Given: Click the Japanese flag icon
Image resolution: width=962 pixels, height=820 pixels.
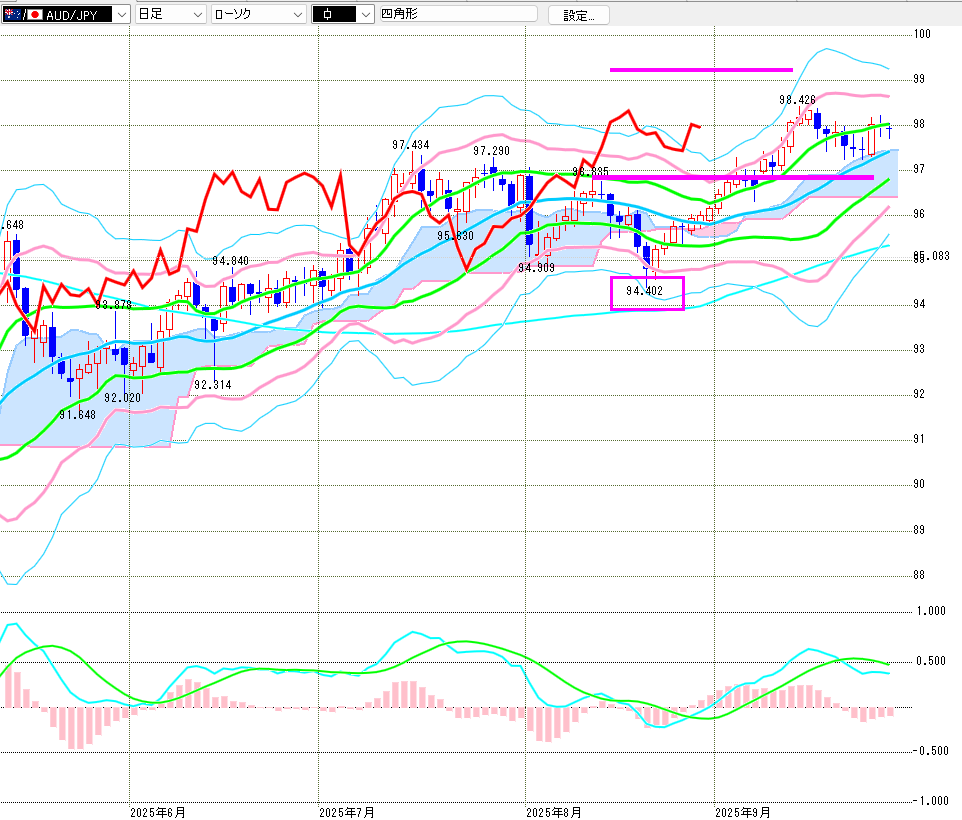Looking at the screenshot, I should point(35,15).
